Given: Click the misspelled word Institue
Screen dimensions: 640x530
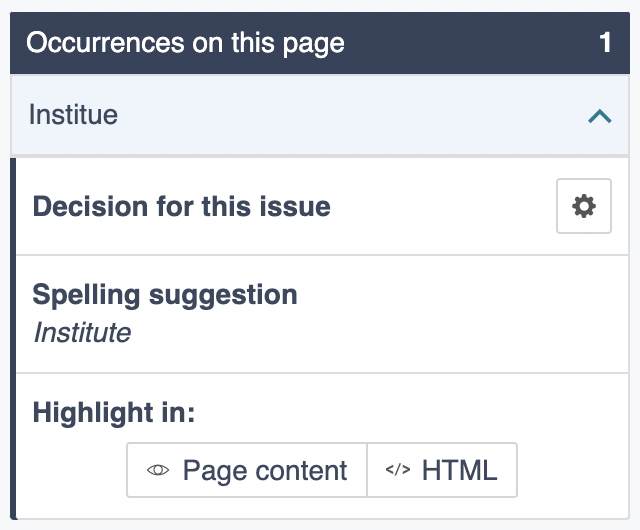Looking at the screenshot, I should click(x=73, y=115).
